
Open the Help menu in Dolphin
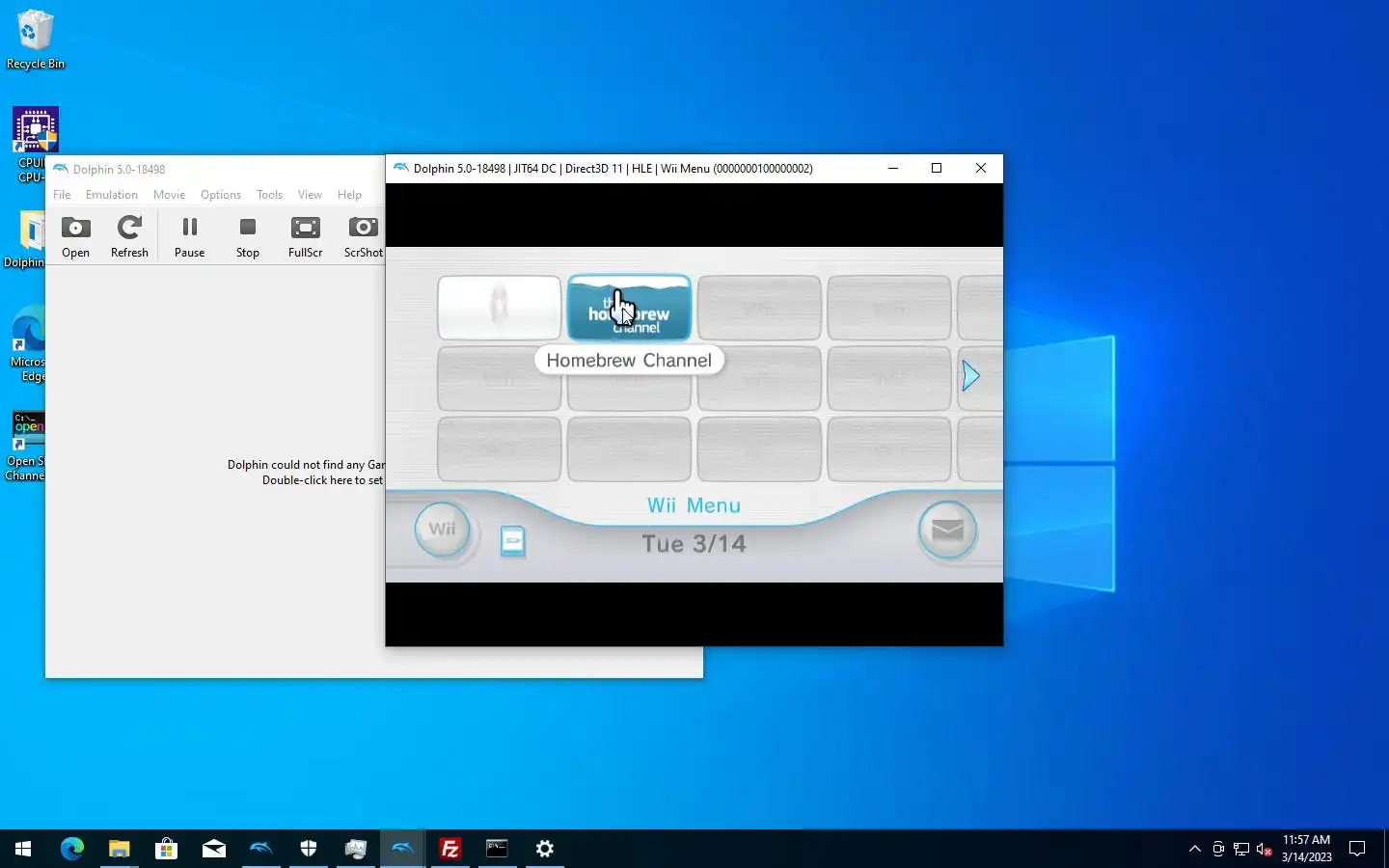349,195
